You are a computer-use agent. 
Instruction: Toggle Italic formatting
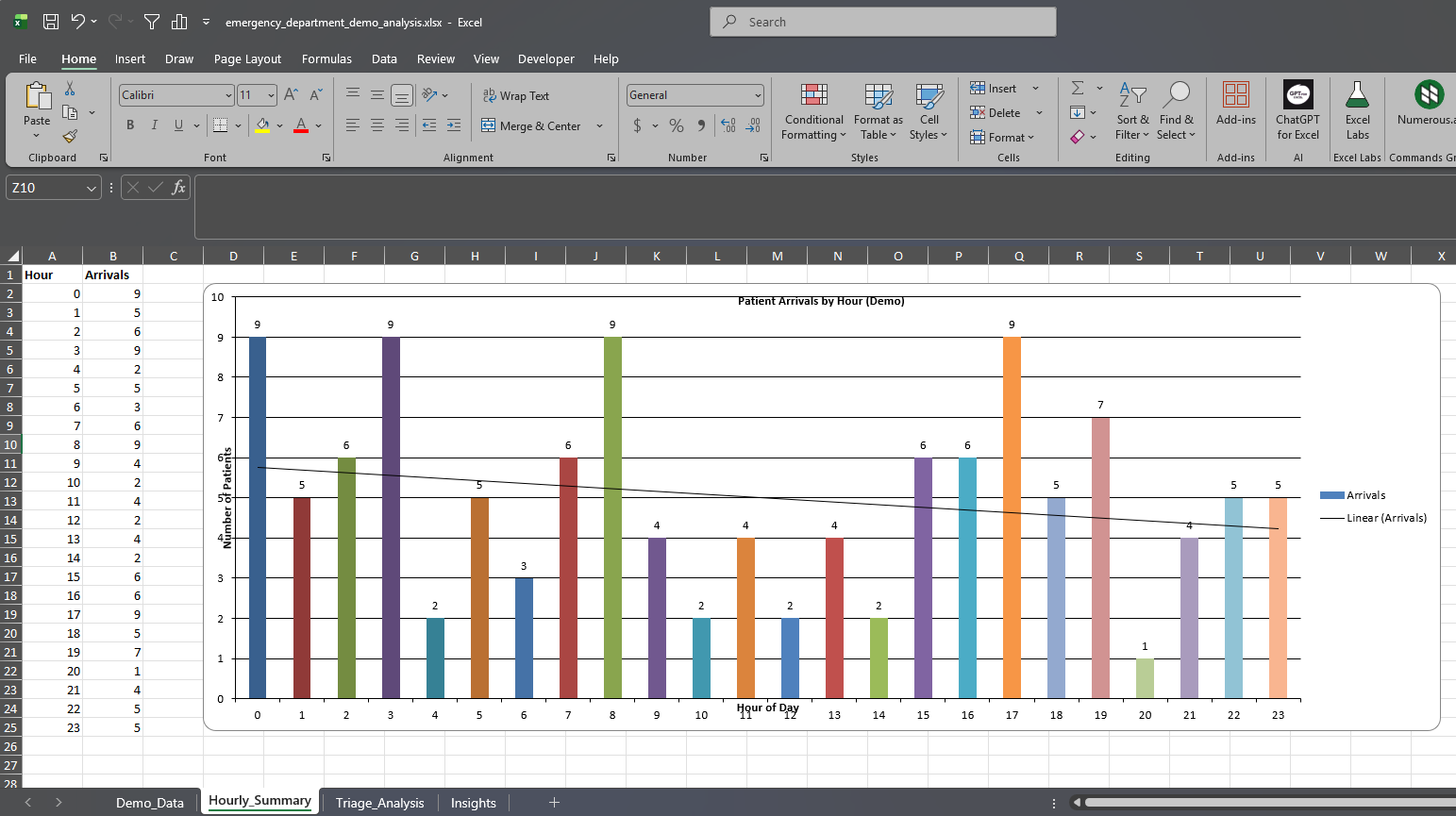coord(154,125)
